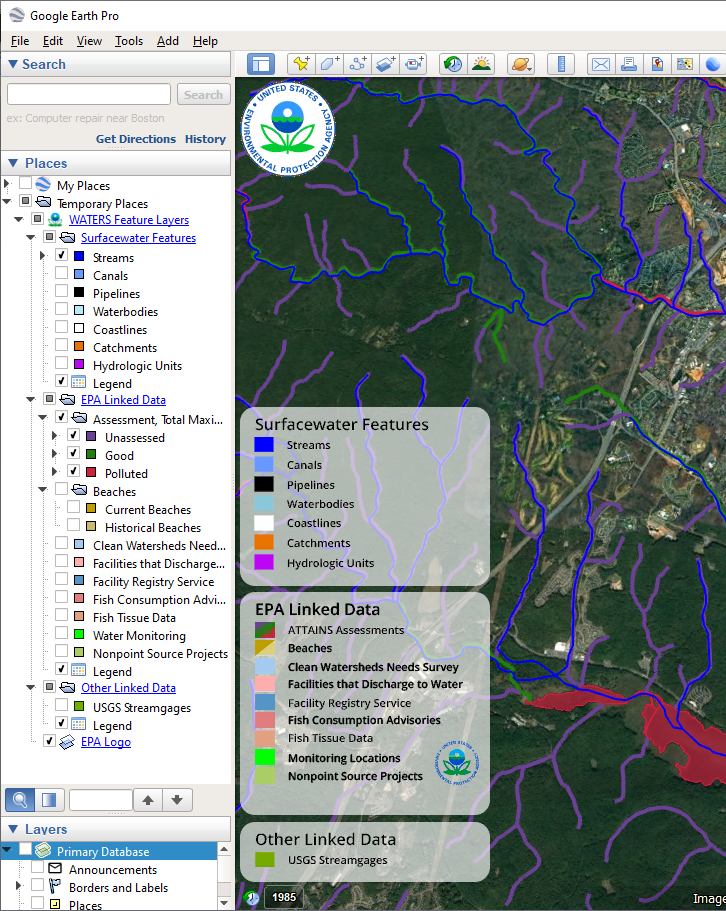
Task: Open the Add menu
Action: [x=168, y=41]
